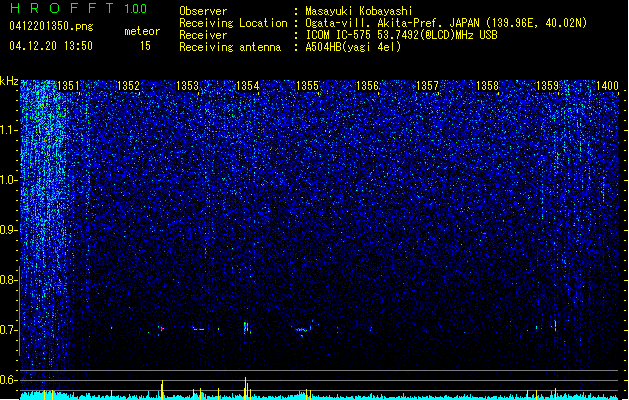The width and height of the screenshot is (629, 400).
Task: Click the 1351 time marker
Action: click(68, 85)
